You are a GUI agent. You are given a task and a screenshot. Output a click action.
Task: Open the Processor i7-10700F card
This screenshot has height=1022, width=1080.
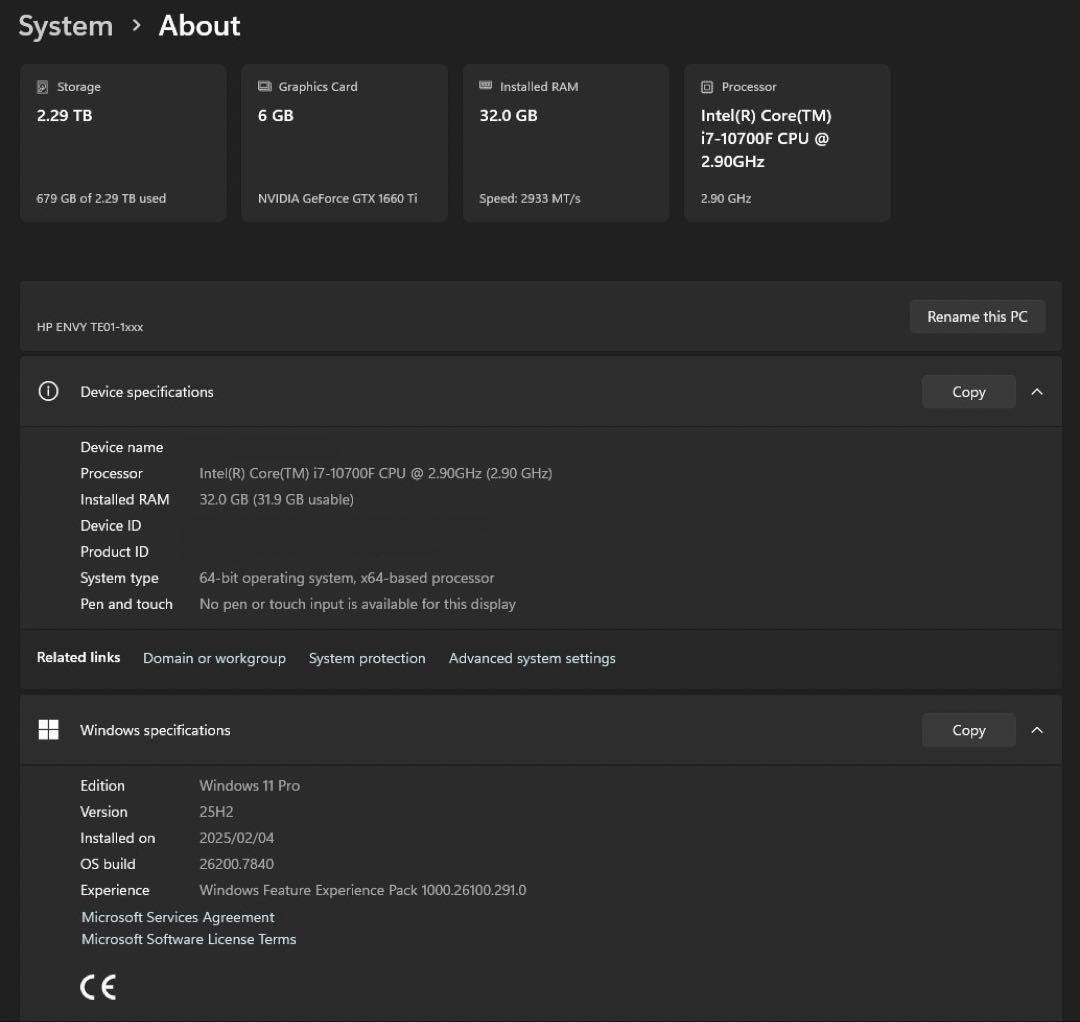tap(787, 143)
